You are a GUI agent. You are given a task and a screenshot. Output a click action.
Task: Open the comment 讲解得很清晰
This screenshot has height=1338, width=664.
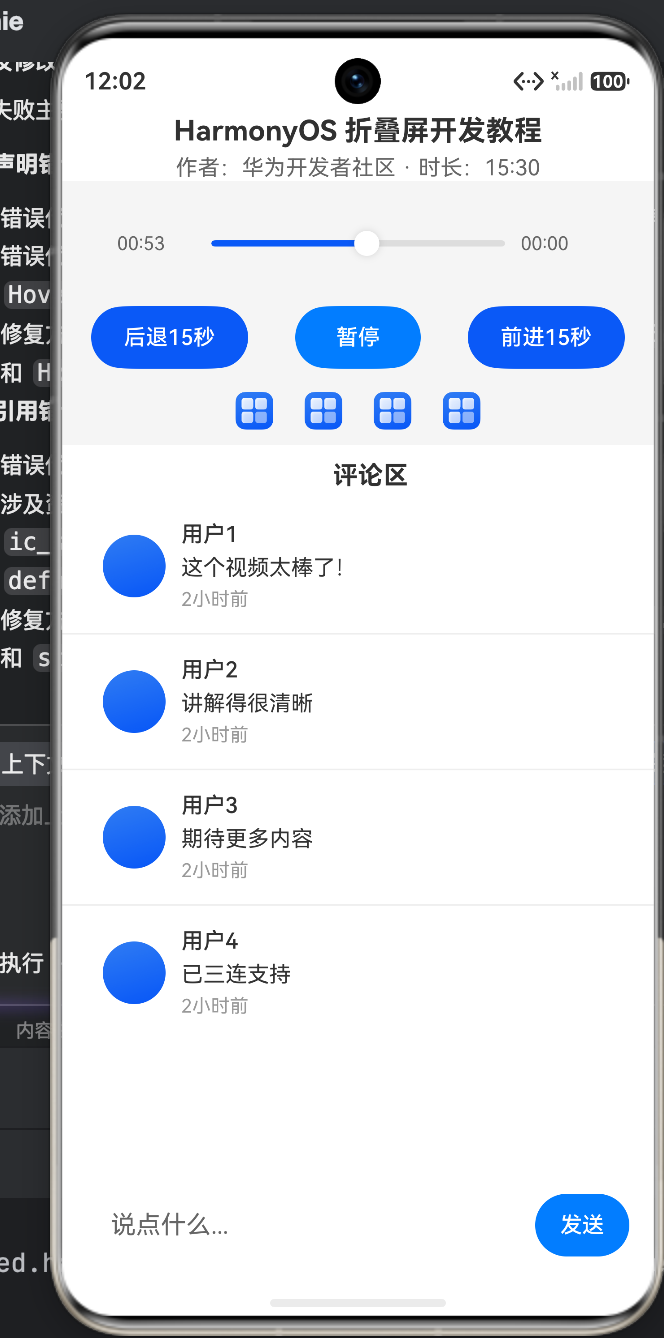coord(247,703)
